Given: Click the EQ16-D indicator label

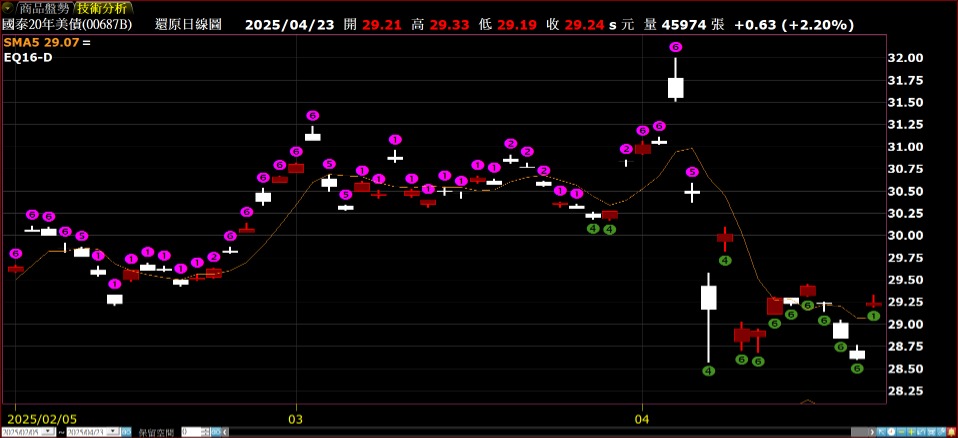Looking at the screenshot, I should pos(28,58).
